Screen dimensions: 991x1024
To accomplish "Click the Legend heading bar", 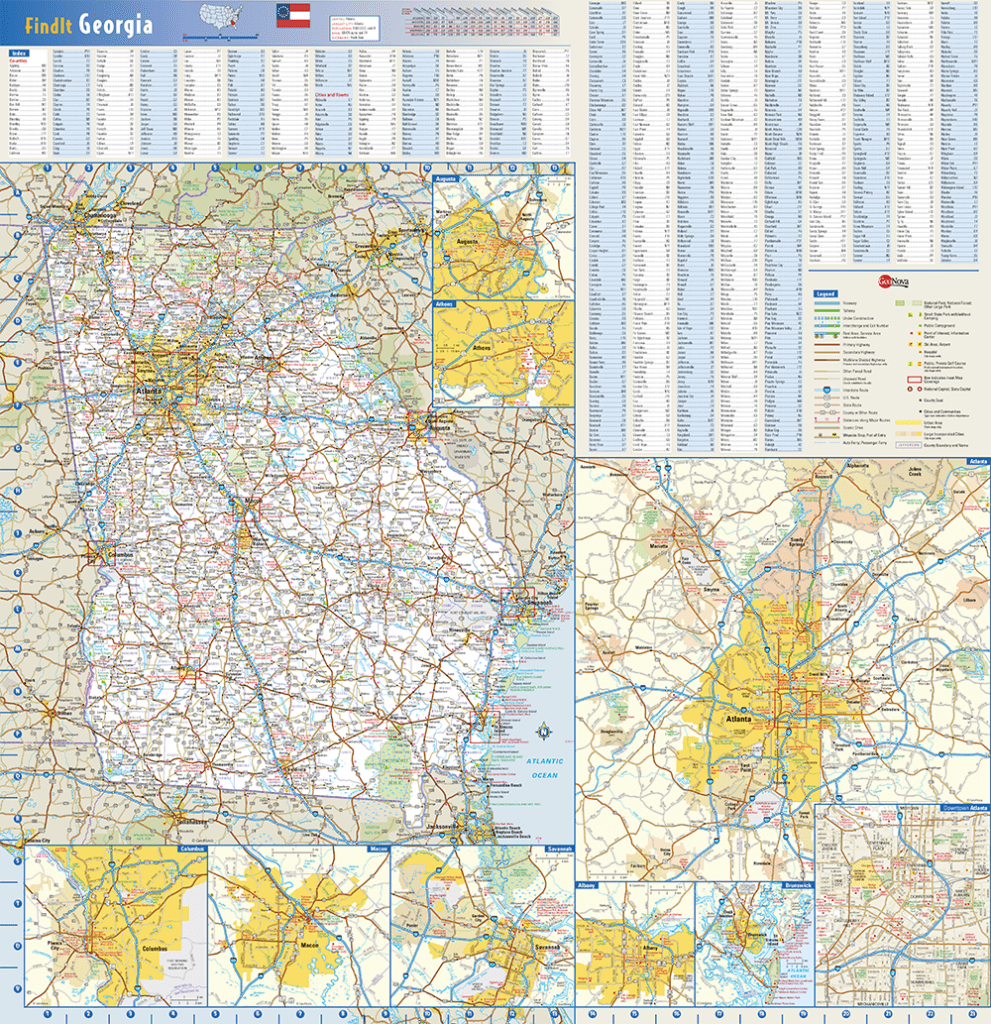I will (826, 293).
